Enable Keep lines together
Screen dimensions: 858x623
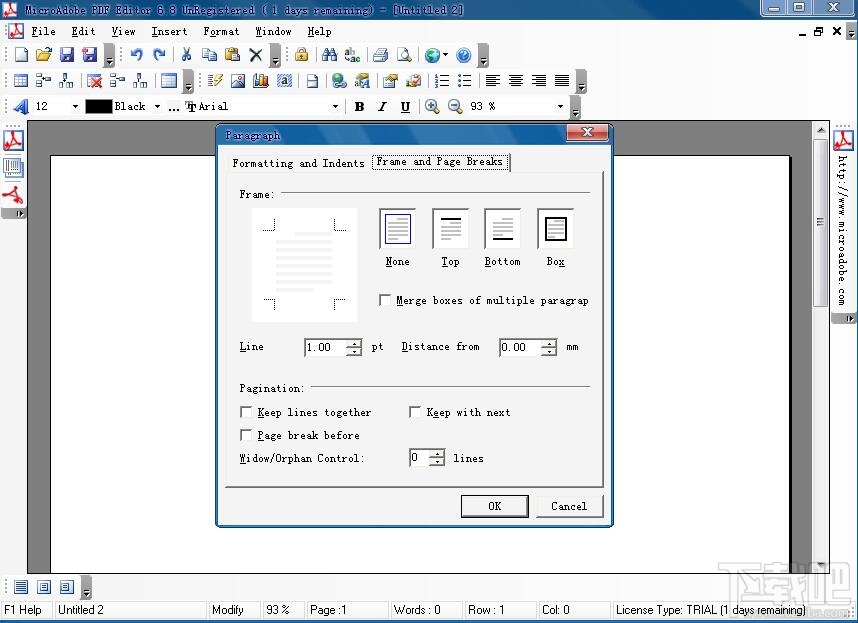point(246,412)
